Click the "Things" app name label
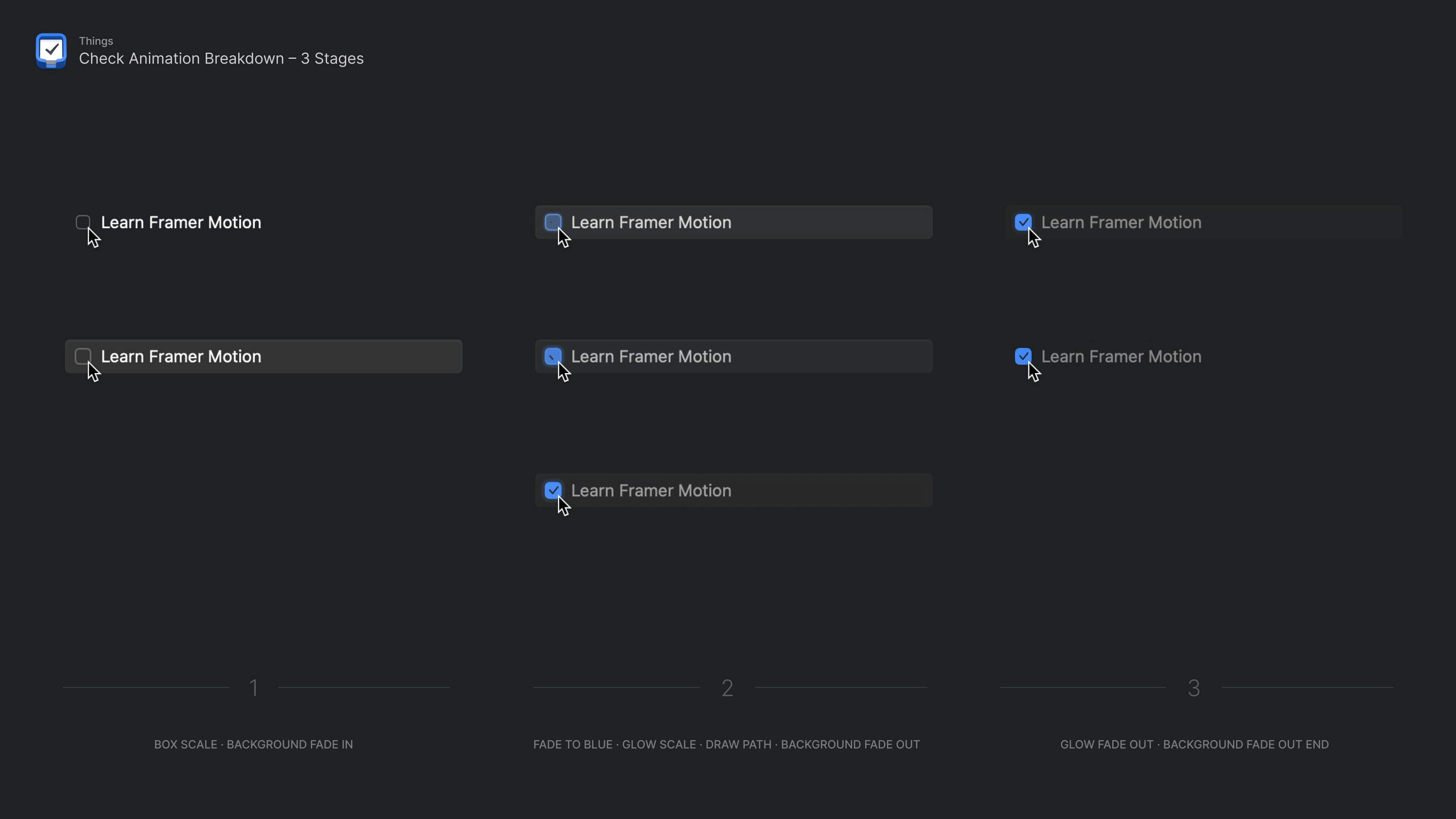The height and width of the screenshot is (819, 1456). pos(96,41)
